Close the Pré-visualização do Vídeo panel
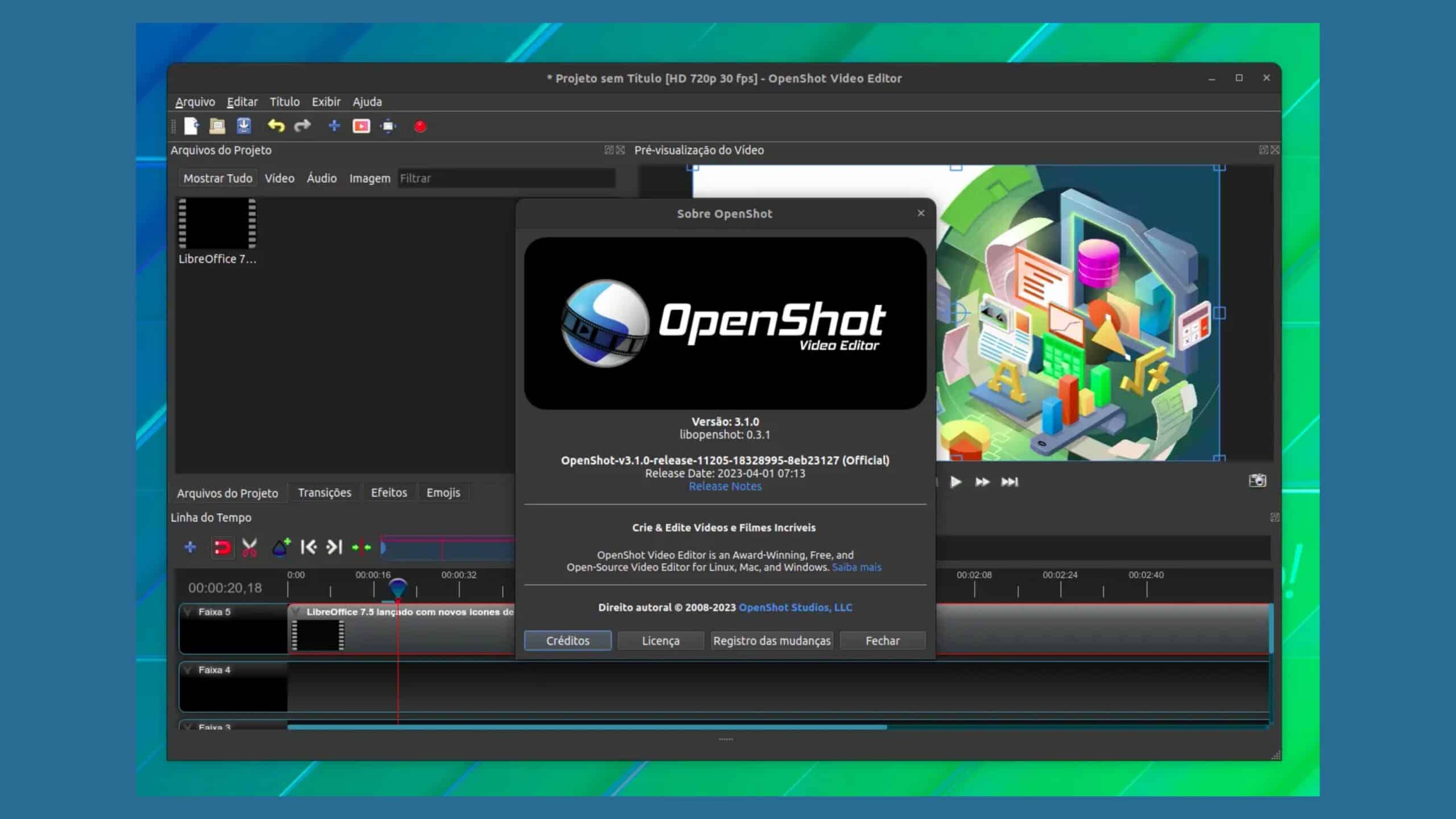 [1275, 150]
